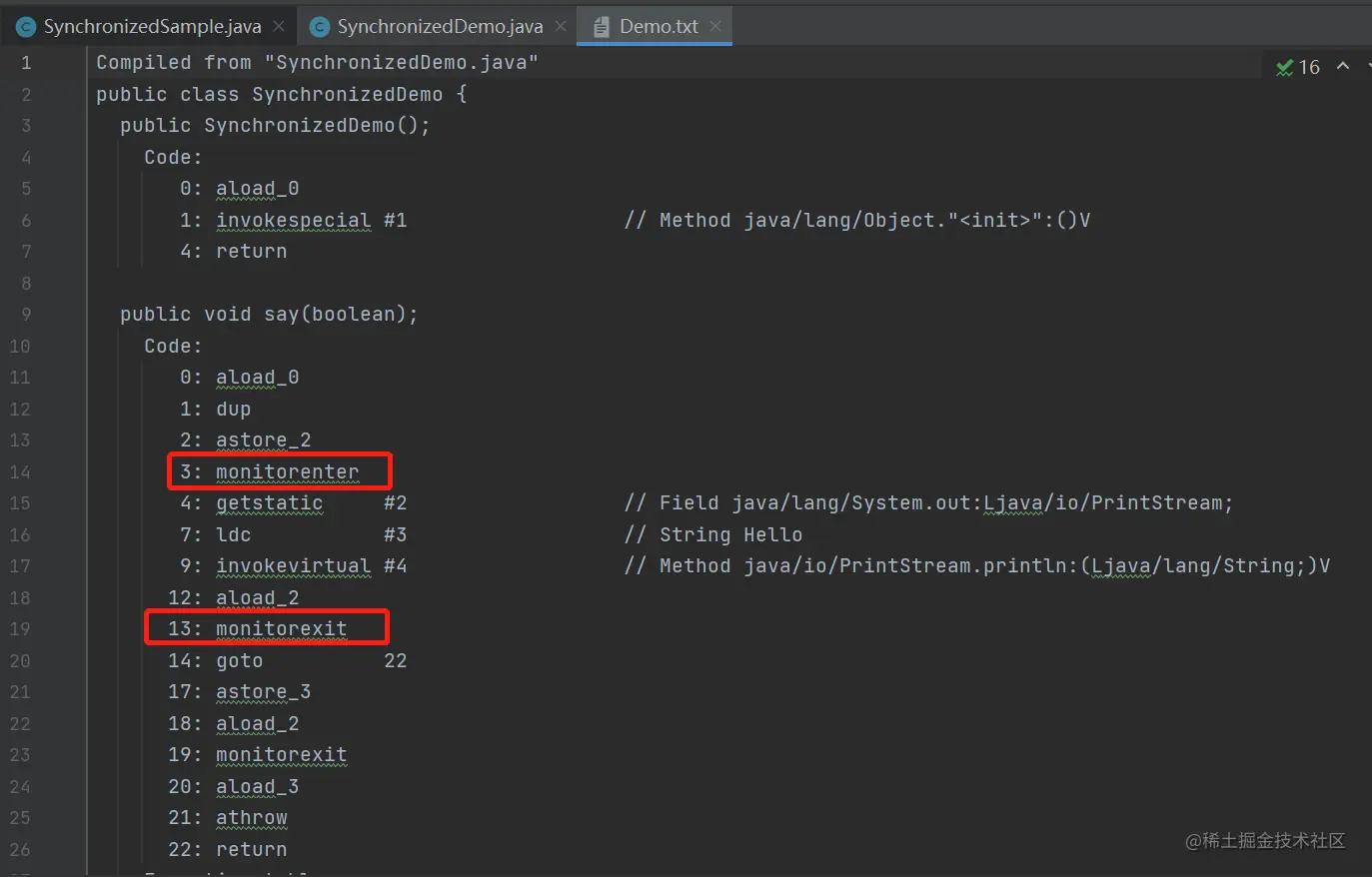This screenshot has height=877, width=1372.
Task: Click gutter line number 1
Action: (26, 63)
